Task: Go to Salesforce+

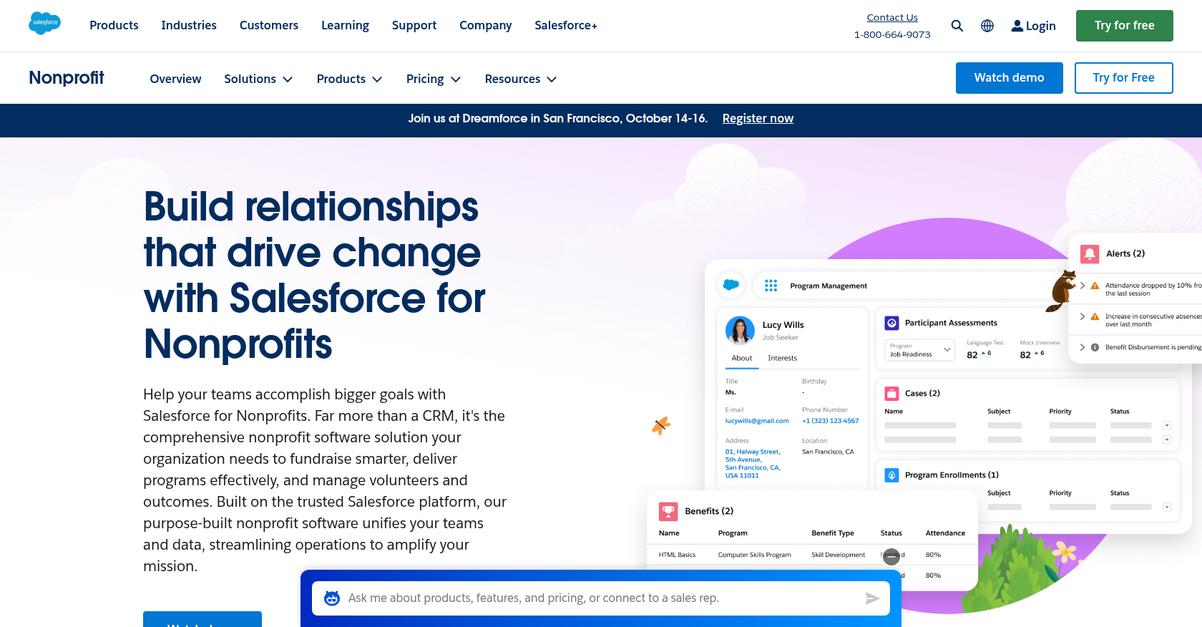Action: 566,25
